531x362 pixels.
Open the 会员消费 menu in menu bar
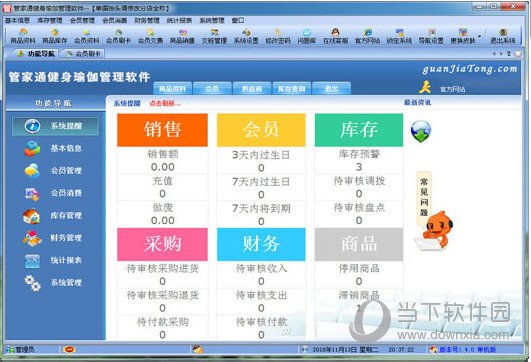tap(115, 20)
